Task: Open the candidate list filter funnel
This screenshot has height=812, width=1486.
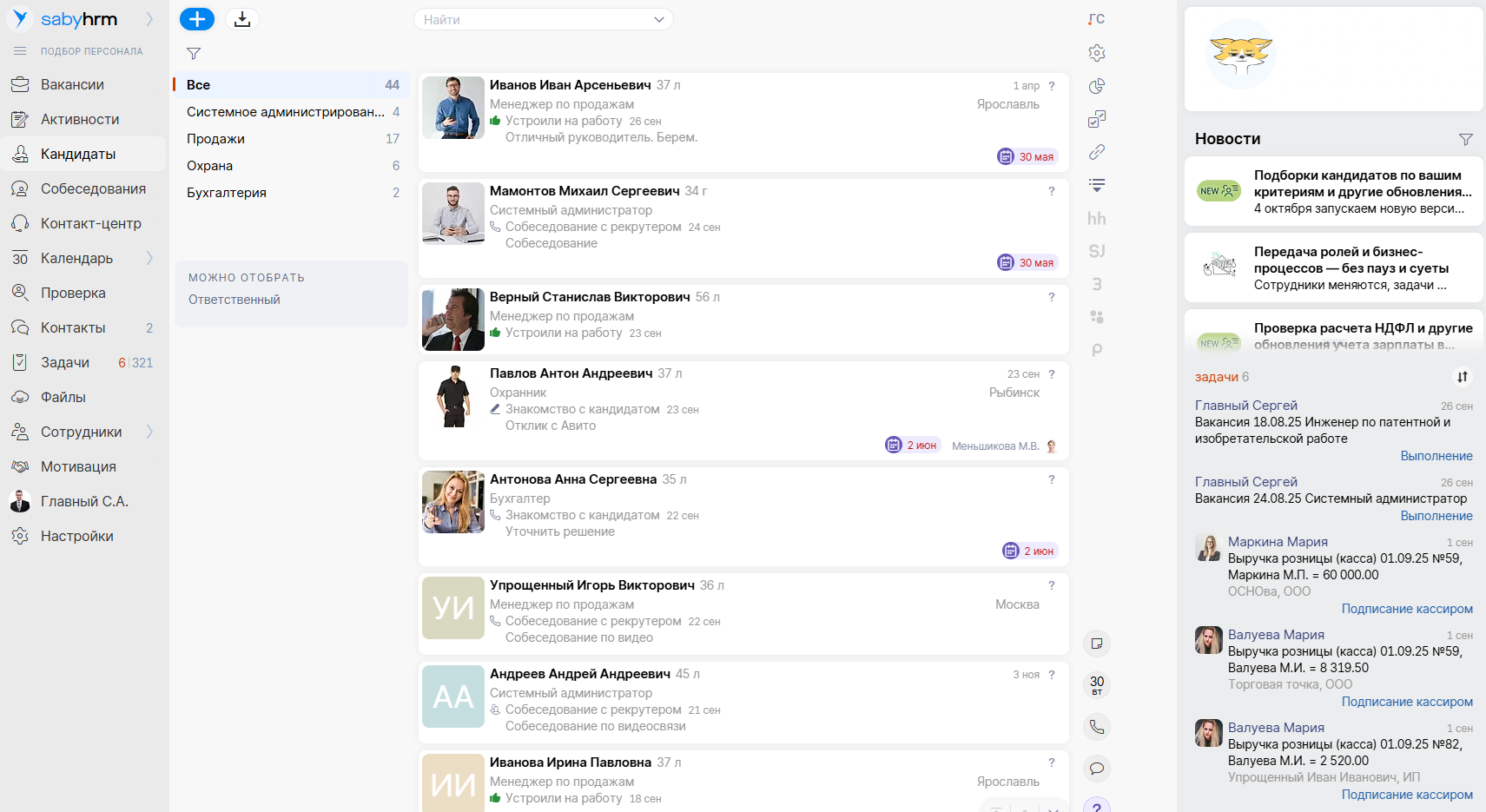Action: (194, 54)
